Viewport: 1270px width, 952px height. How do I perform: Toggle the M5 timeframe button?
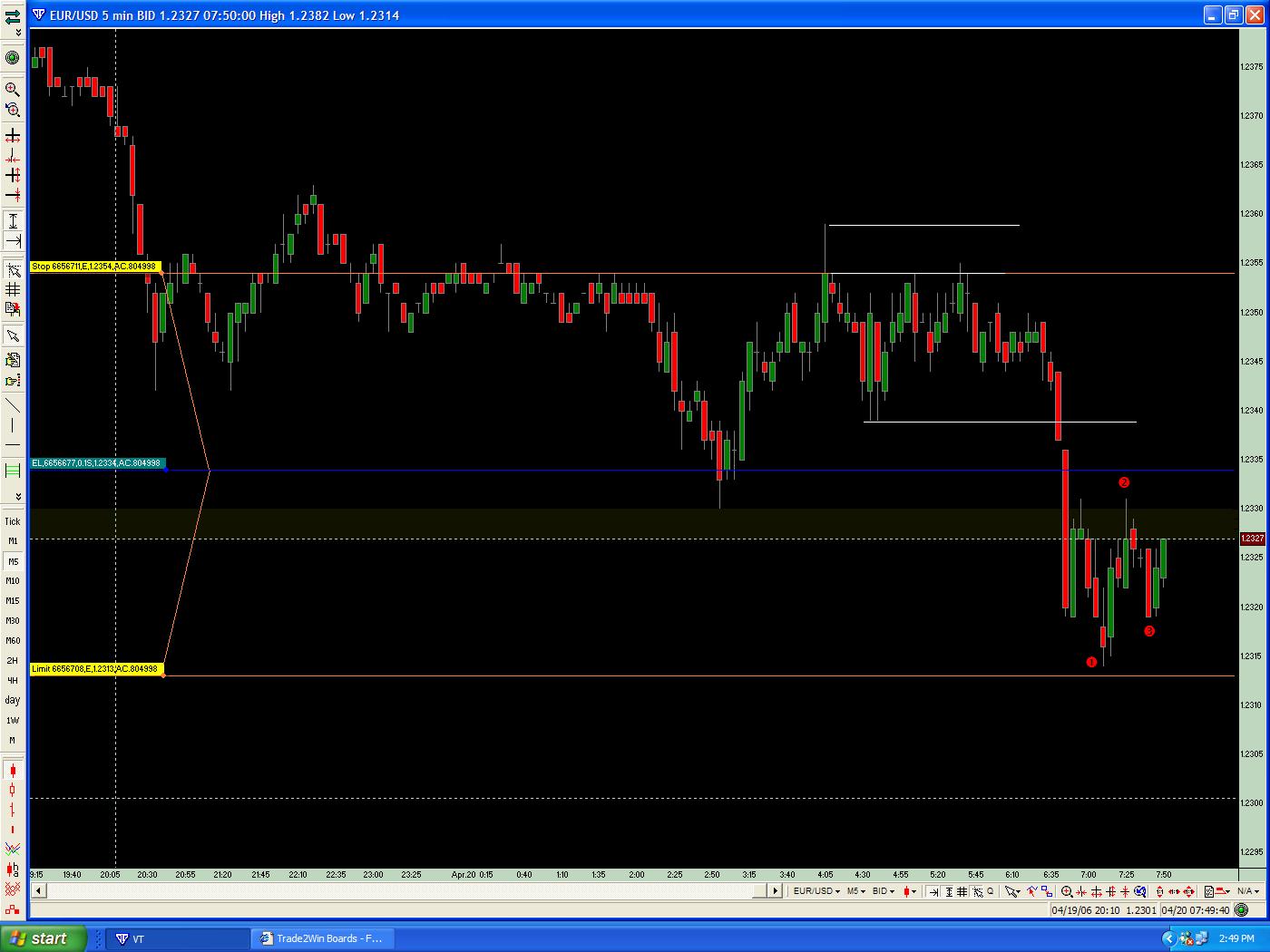pyautogui.click(x=13, y=561)
